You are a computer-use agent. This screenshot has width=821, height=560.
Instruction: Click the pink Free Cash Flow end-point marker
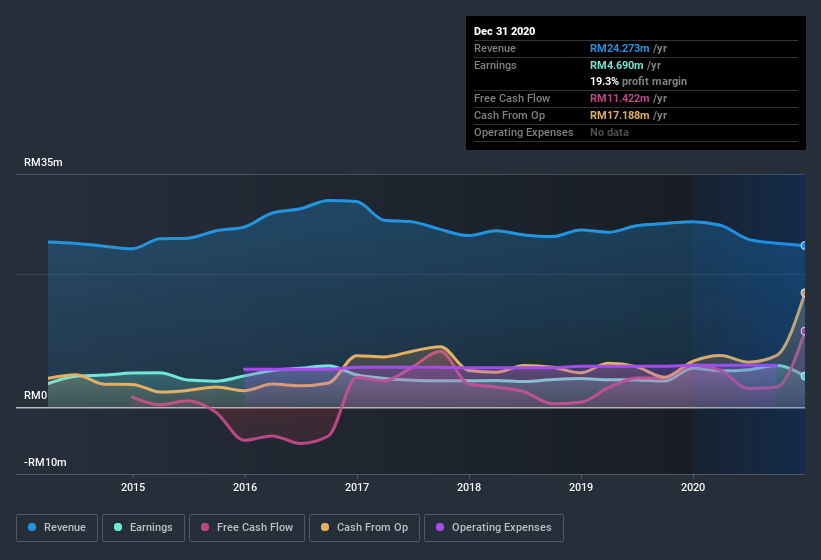point(803,331)
